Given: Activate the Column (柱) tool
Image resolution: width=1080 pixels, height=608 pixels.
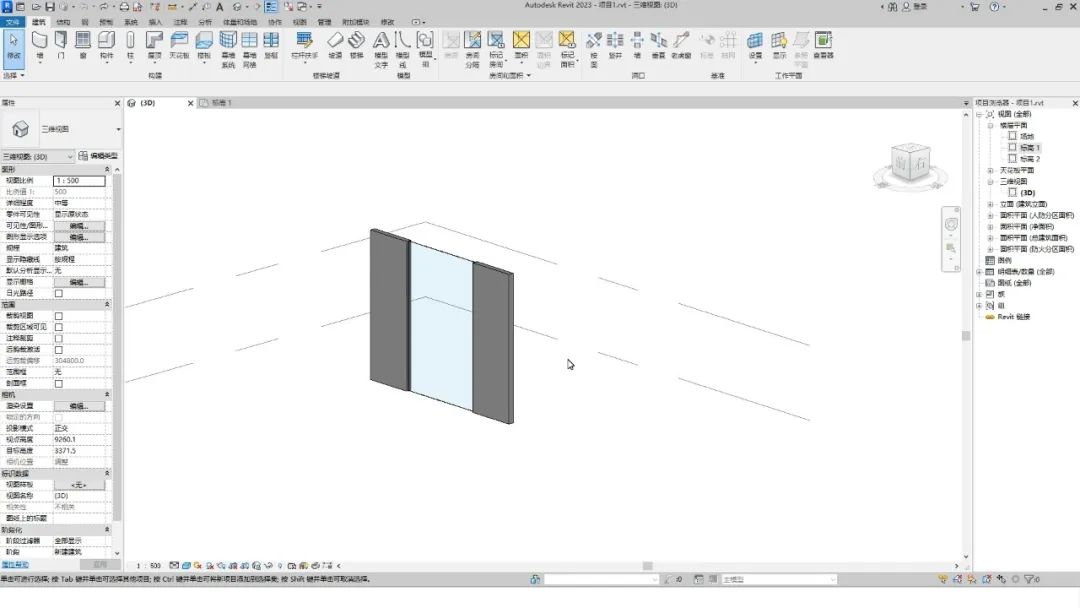Looking at the screenshot, I should pos(130,45).
